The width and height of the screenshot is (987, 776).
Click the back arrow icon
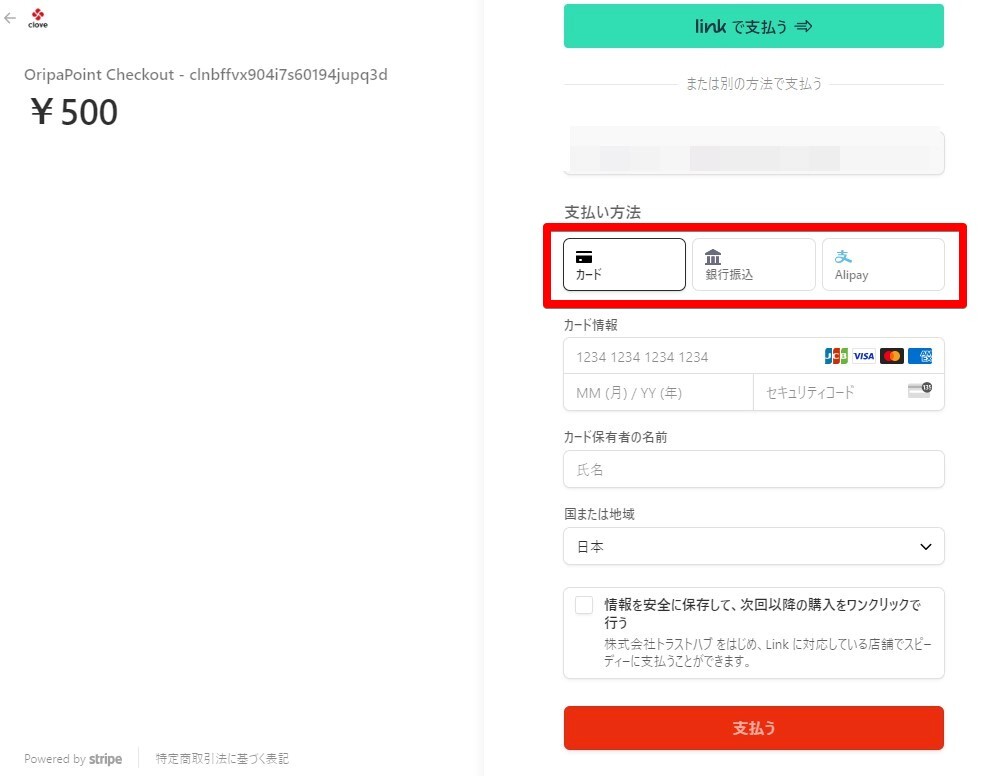pos(10,18)
